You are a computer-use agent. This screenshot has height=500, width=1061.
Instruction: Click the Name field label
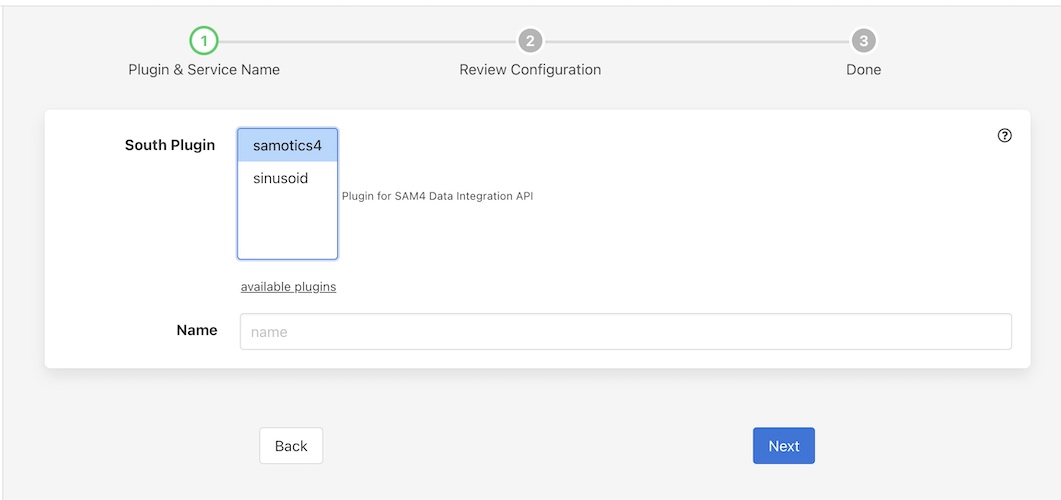[x=197, y=330]
